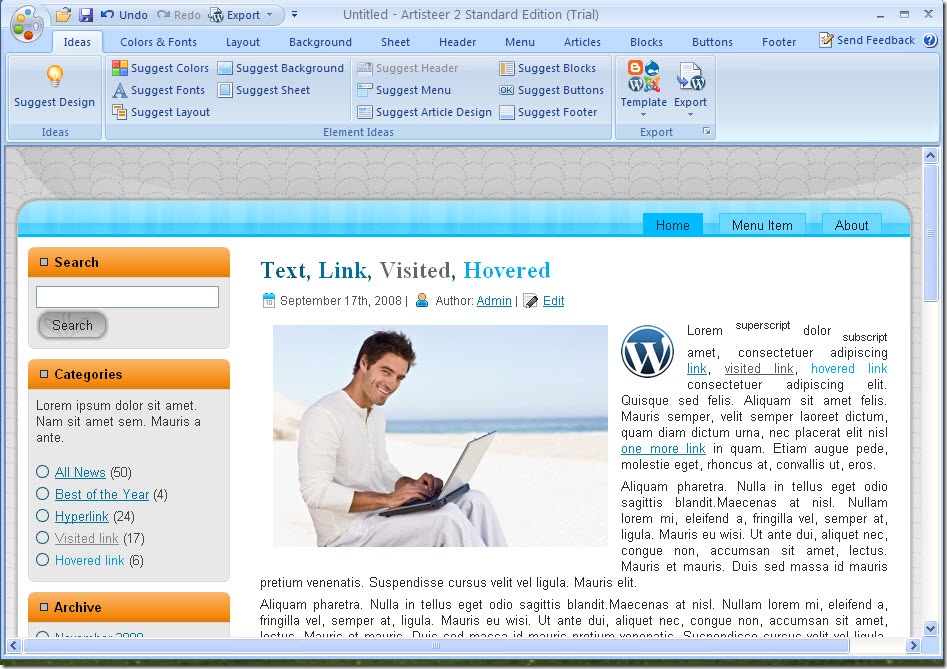
Task: Click Suggest Footer icon
Action: pos(507,112)
